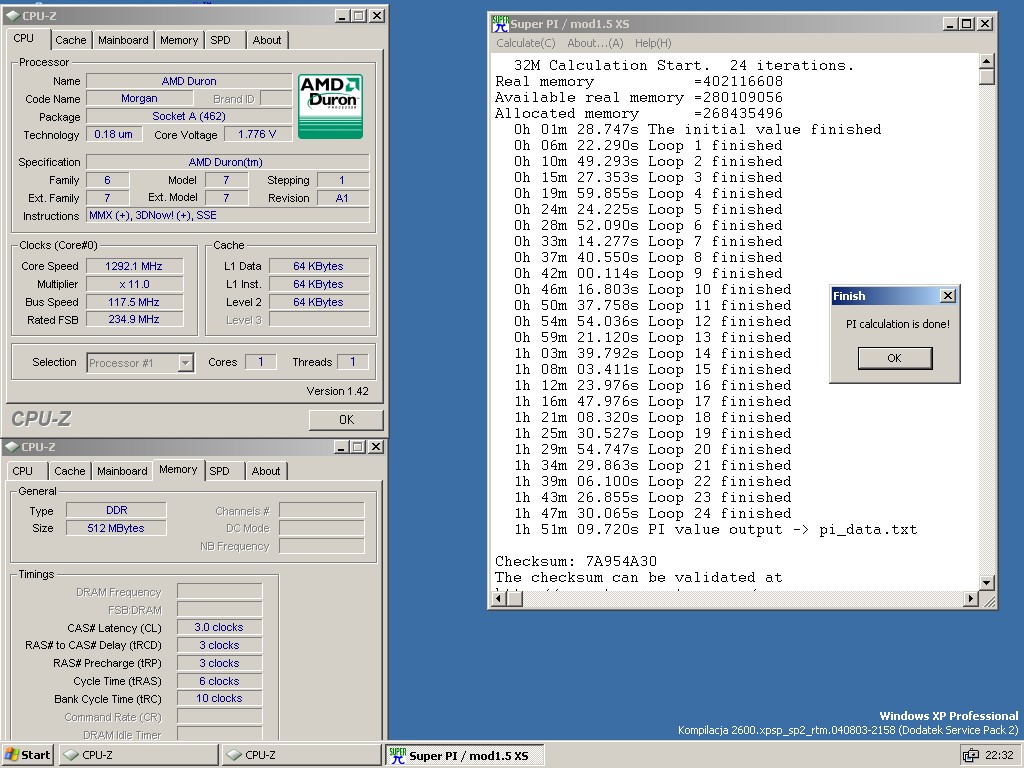Click Super PI horizontal scrollbar right arrow
Image resolution: width=1024 pixels, height=768 pixels.
tap(970, 598)
